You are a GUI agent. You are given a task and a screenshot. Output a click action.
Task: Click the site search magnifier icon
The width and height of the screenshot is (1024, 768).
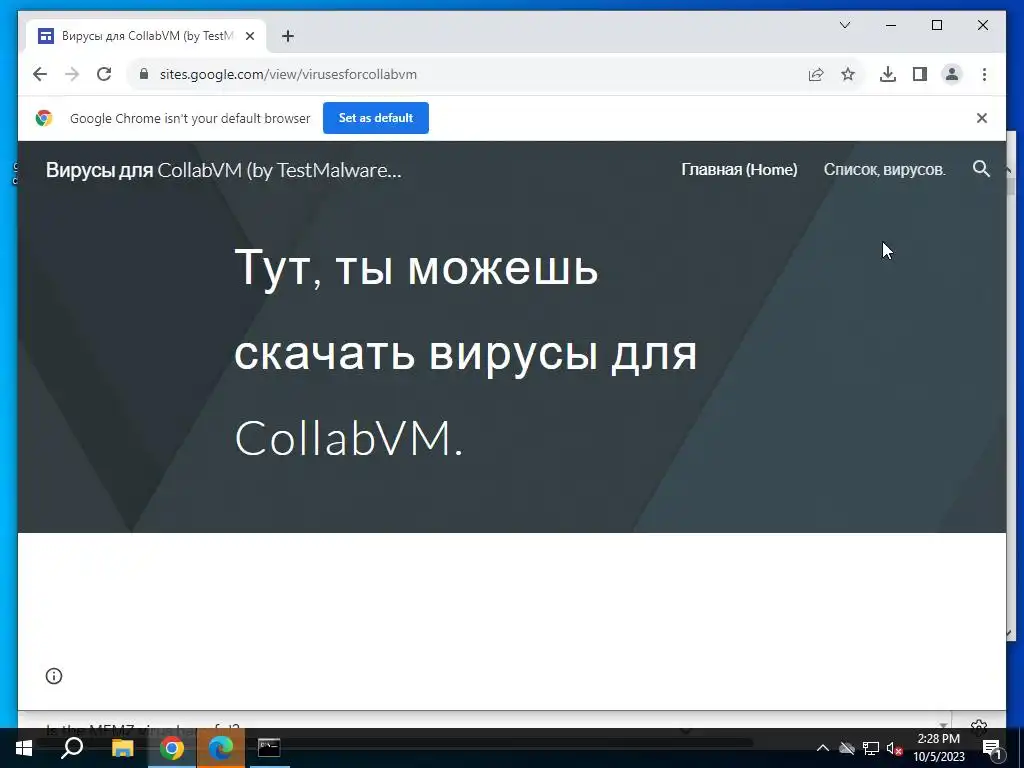[981, 169]
